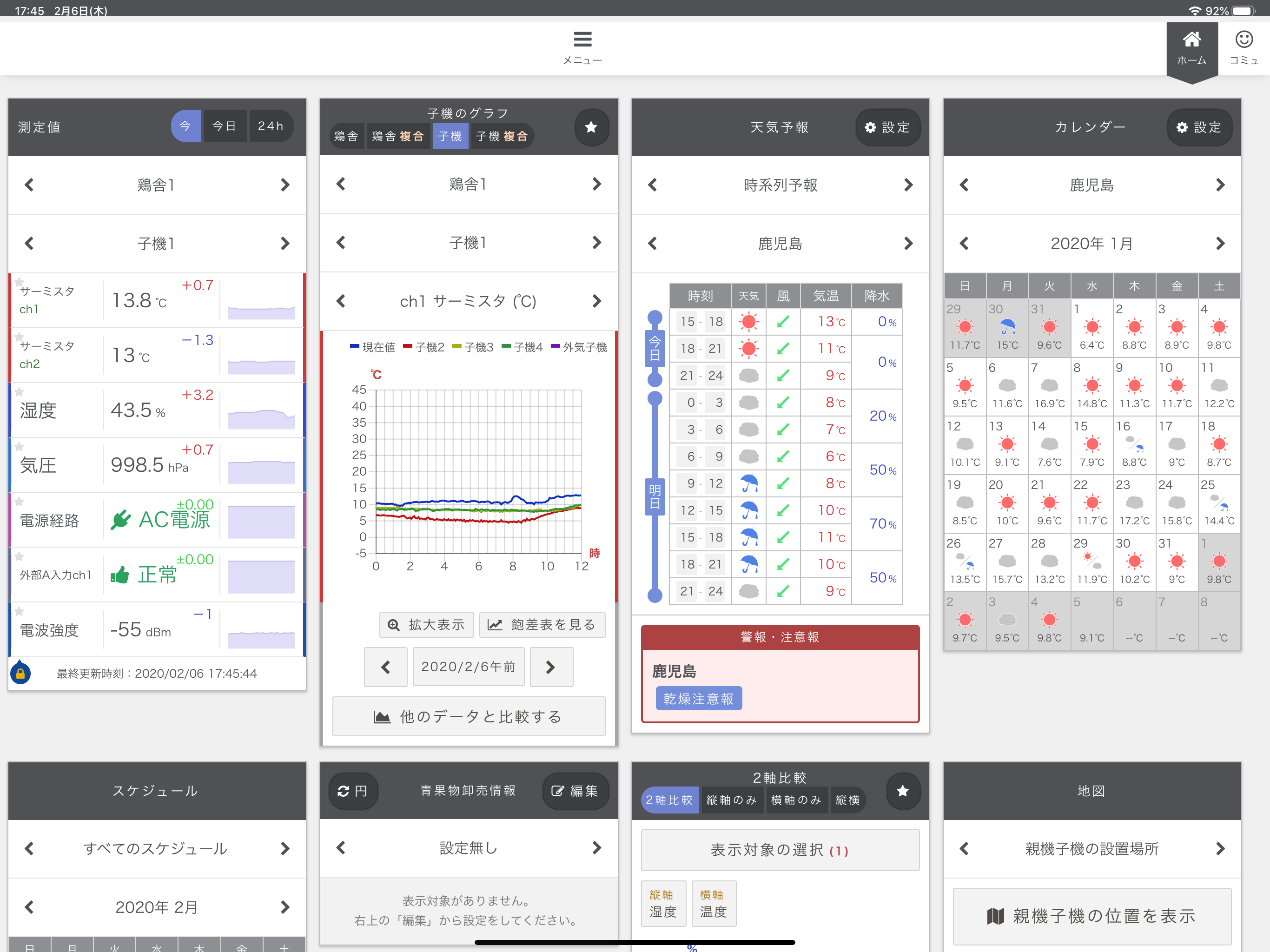Tap the 2020/2/6午前 date field

click(469, 667)
